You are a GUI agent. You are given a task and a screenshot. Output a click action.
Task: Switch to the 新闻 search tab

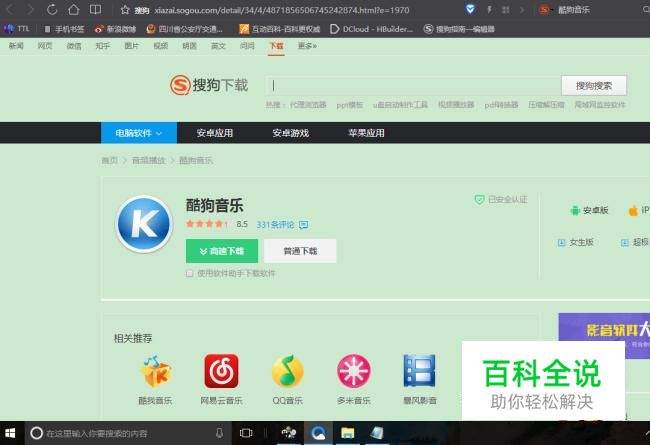tap(16, 46)
